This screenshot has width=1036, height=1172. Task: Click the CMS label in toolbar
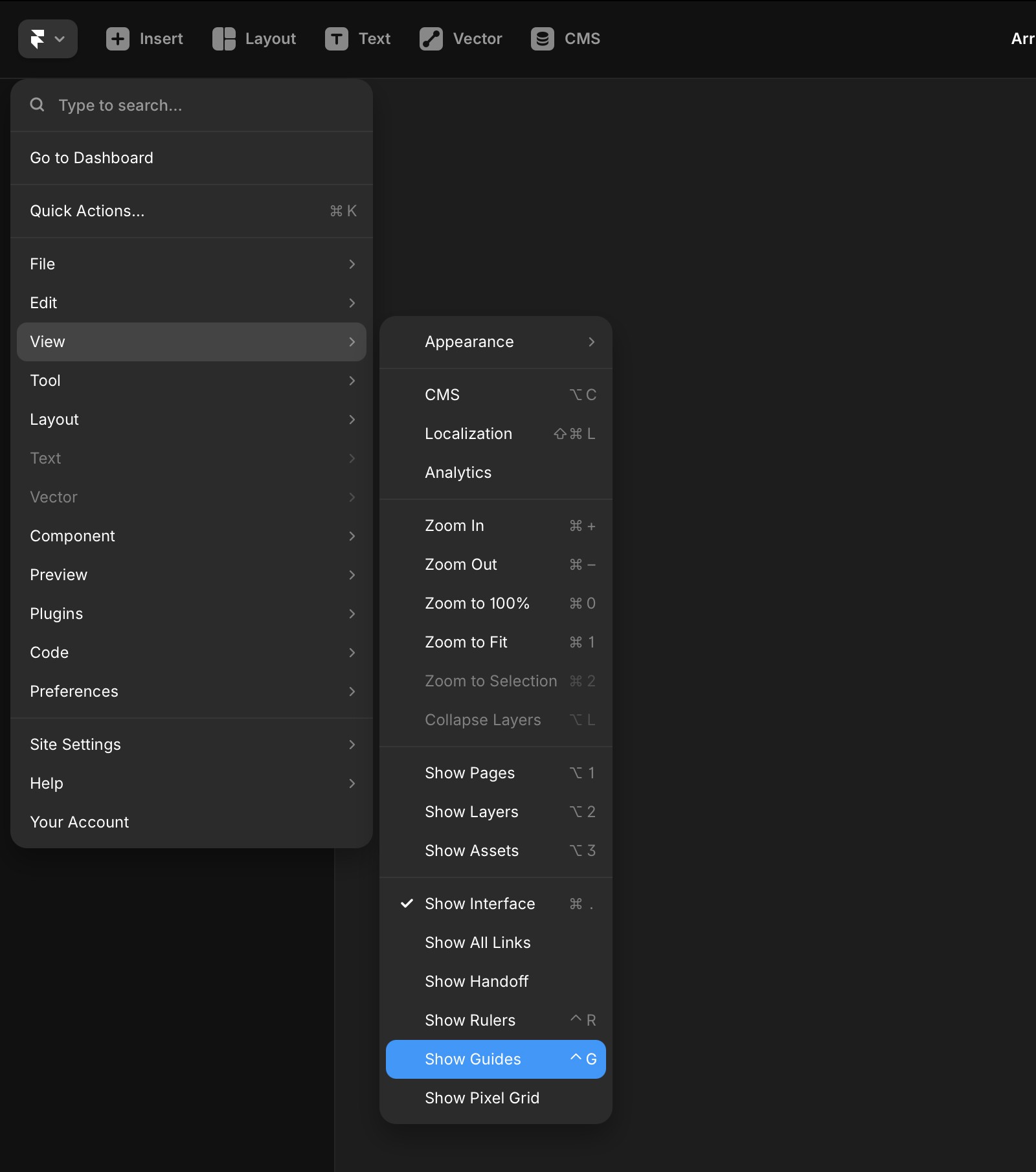coord(582,39)
